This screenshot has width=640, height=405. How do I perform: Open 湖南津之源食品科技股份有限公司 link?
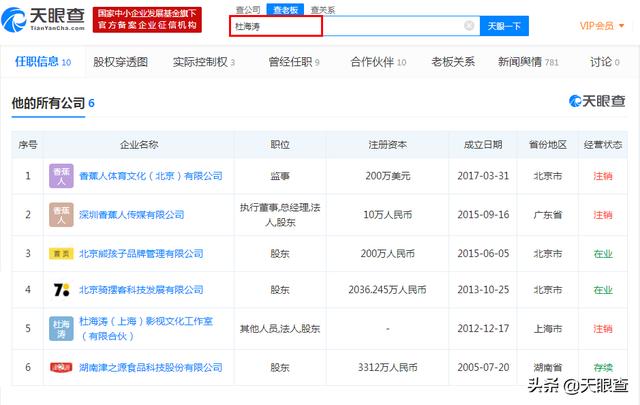pos(151,367)
